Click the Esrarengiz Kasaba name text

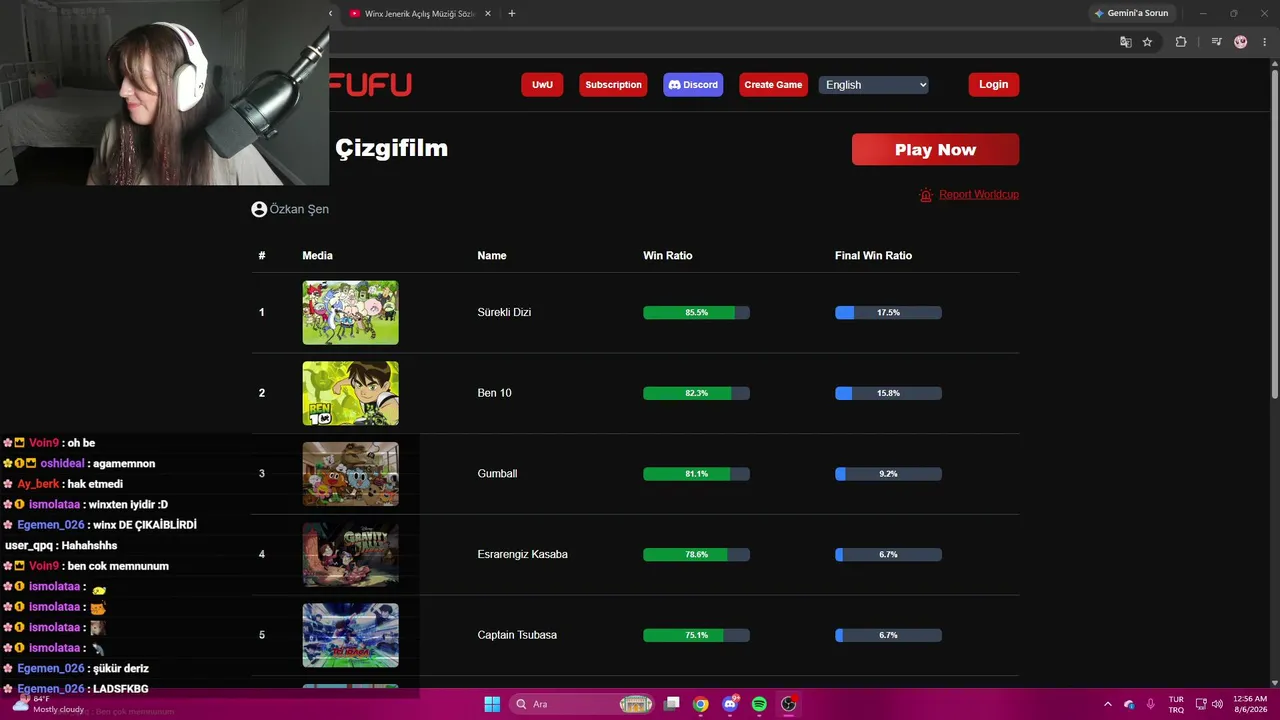[x=522, y=554]
